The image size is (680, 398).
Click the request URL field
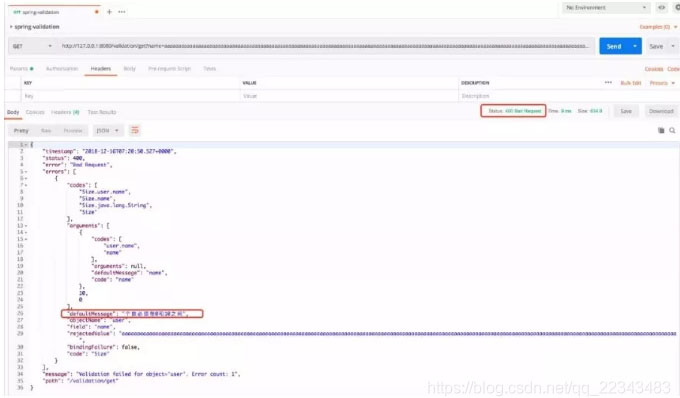(x=326, y=46)
